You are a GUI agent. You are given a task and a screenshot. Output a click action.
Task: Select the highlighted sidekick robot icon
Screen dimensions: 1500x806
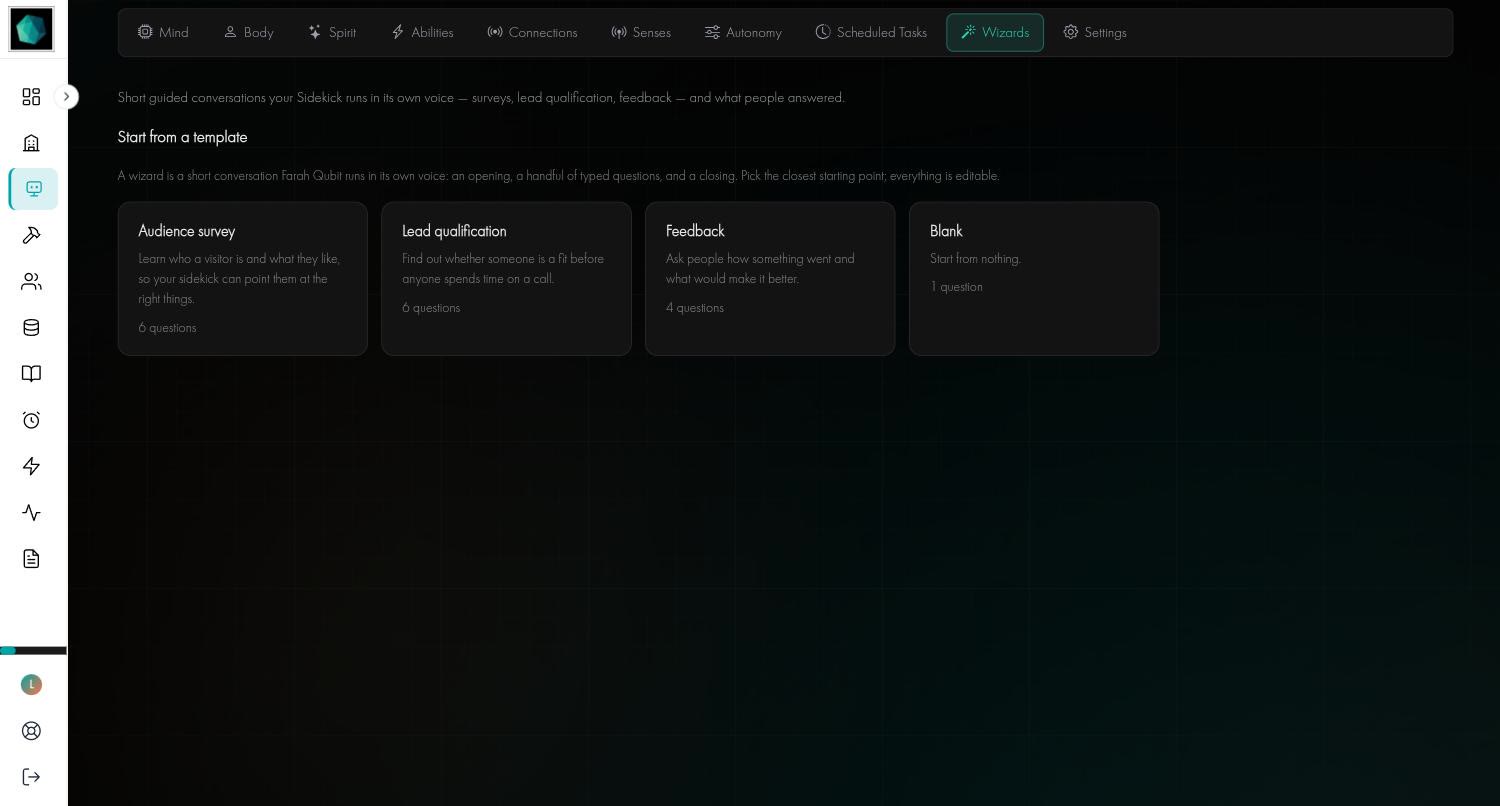(x=33, y=189)
